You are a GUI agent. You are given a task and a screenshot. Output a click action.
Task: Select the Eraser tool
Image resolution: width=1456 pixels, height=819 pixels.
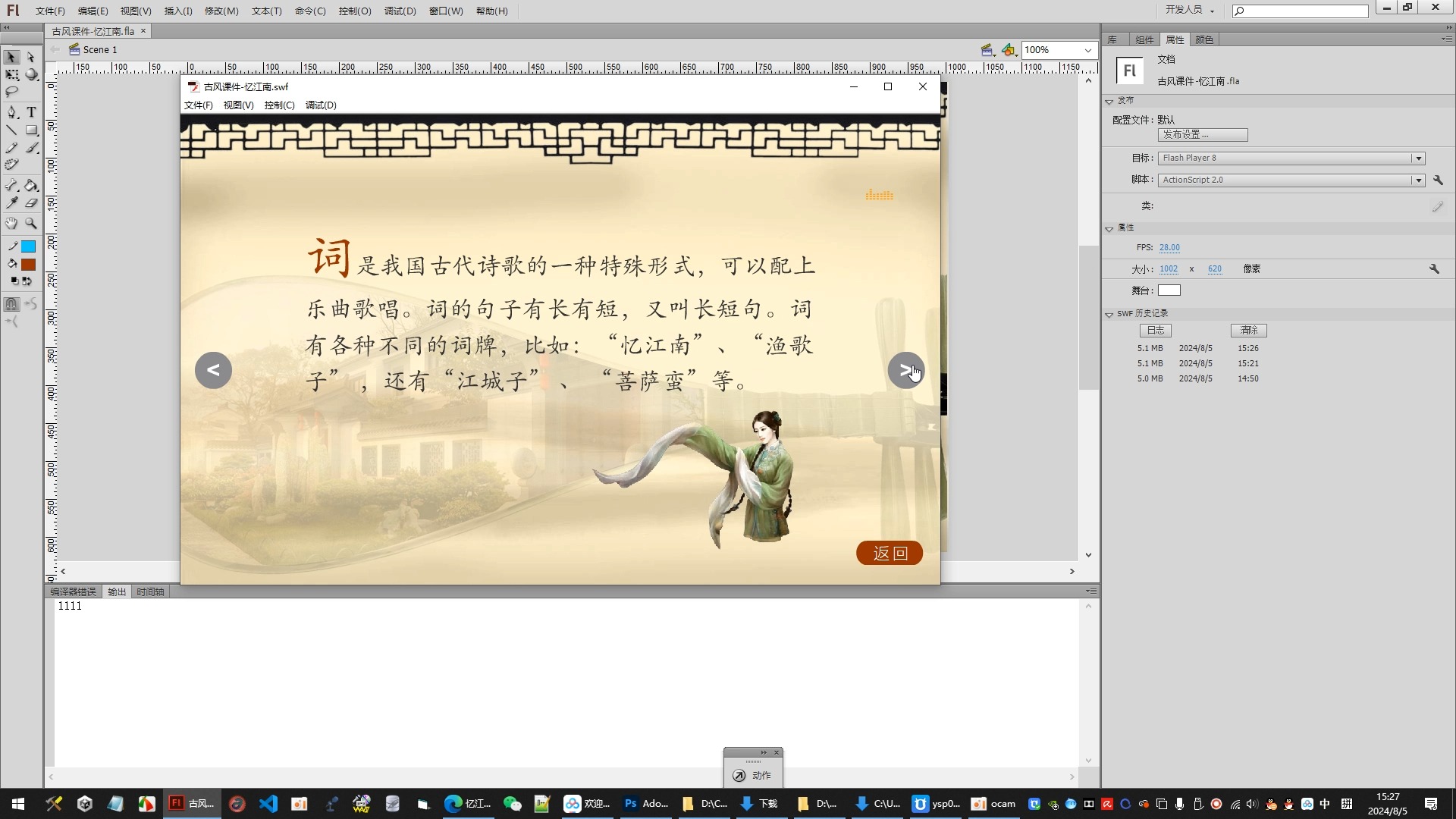point(31,203)
